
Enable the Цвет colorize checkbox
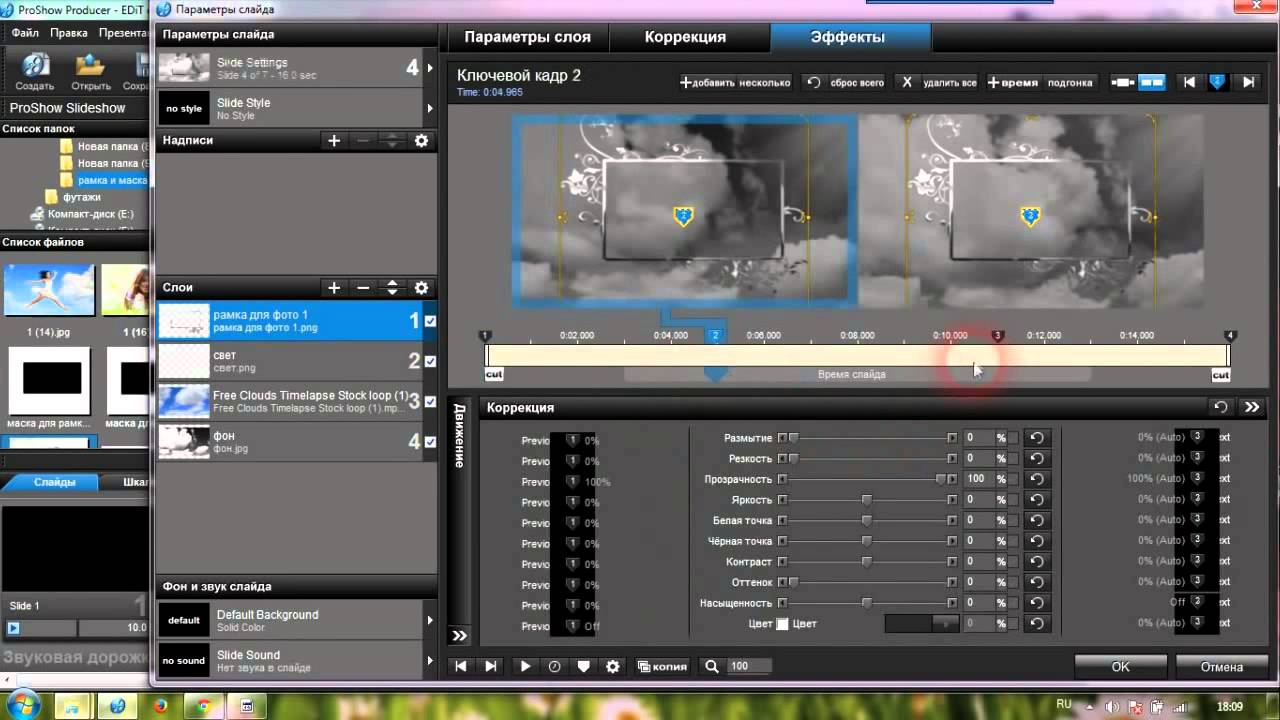pos(783,624)
